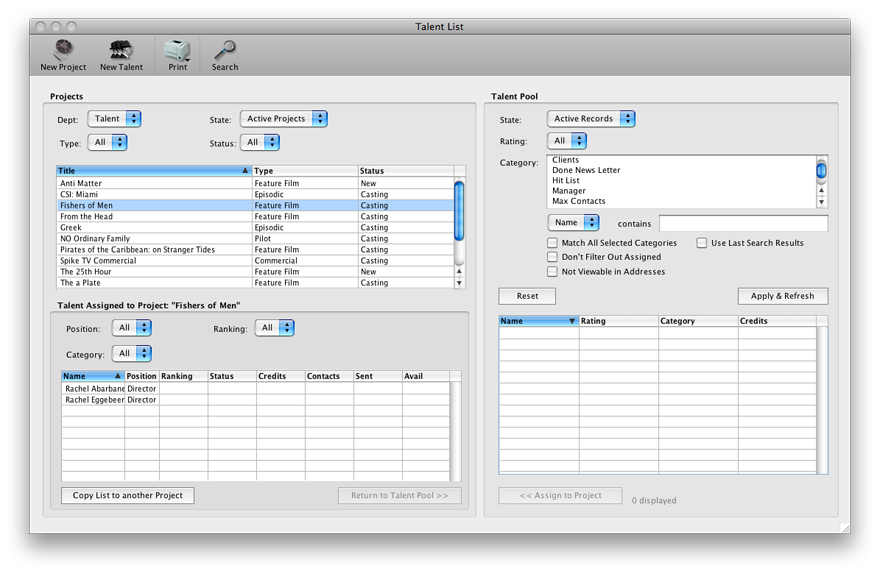Viewport: 880px width, 574px height.
Task: Sort projects by Status column header
Action: point(406,171)
